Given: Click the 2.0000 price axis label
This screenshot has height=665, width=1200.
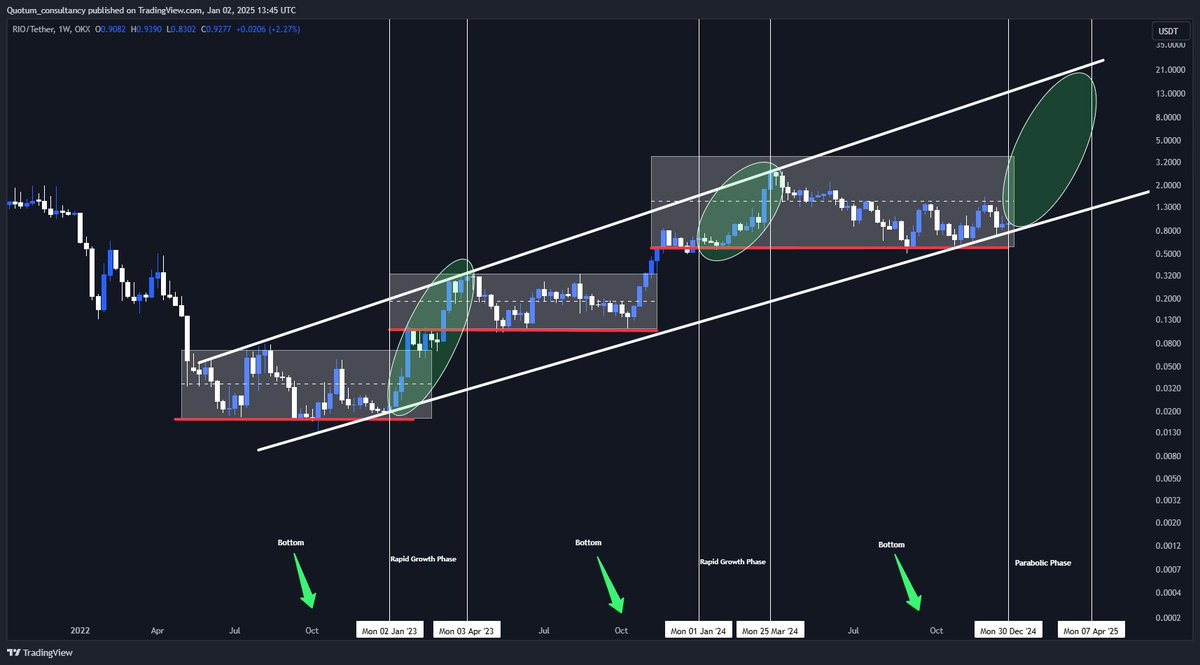Looking at the screenshot, I should 1169,185.
